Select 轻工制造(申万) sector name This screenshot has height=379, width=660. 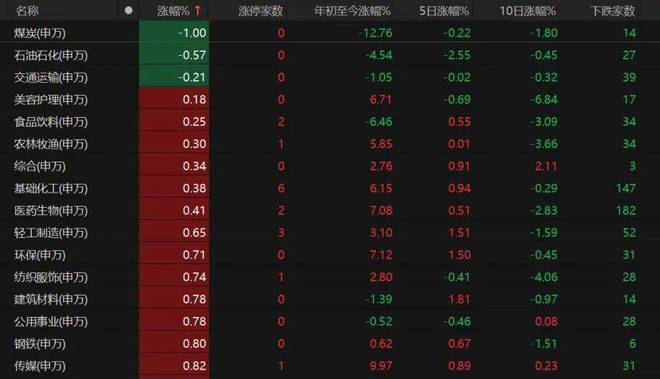click(x=51, y=233)
